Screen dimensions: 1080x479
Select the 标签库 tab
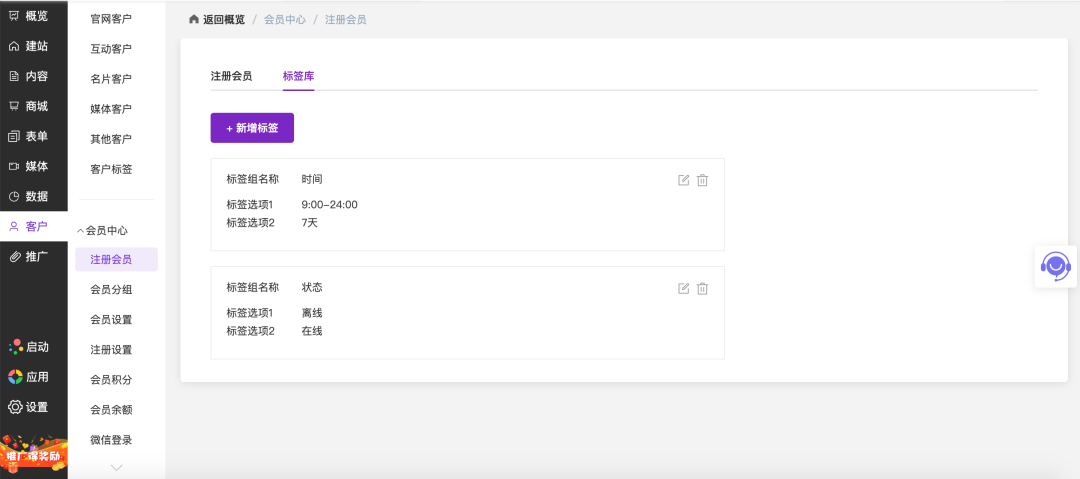298,76
